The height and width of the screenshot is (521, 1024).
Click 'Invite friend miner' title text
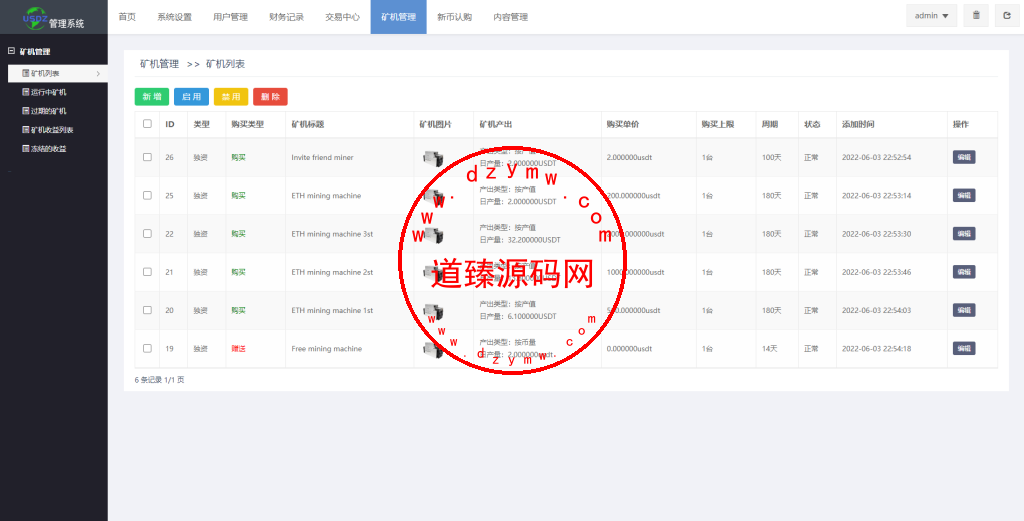(323, 157)
